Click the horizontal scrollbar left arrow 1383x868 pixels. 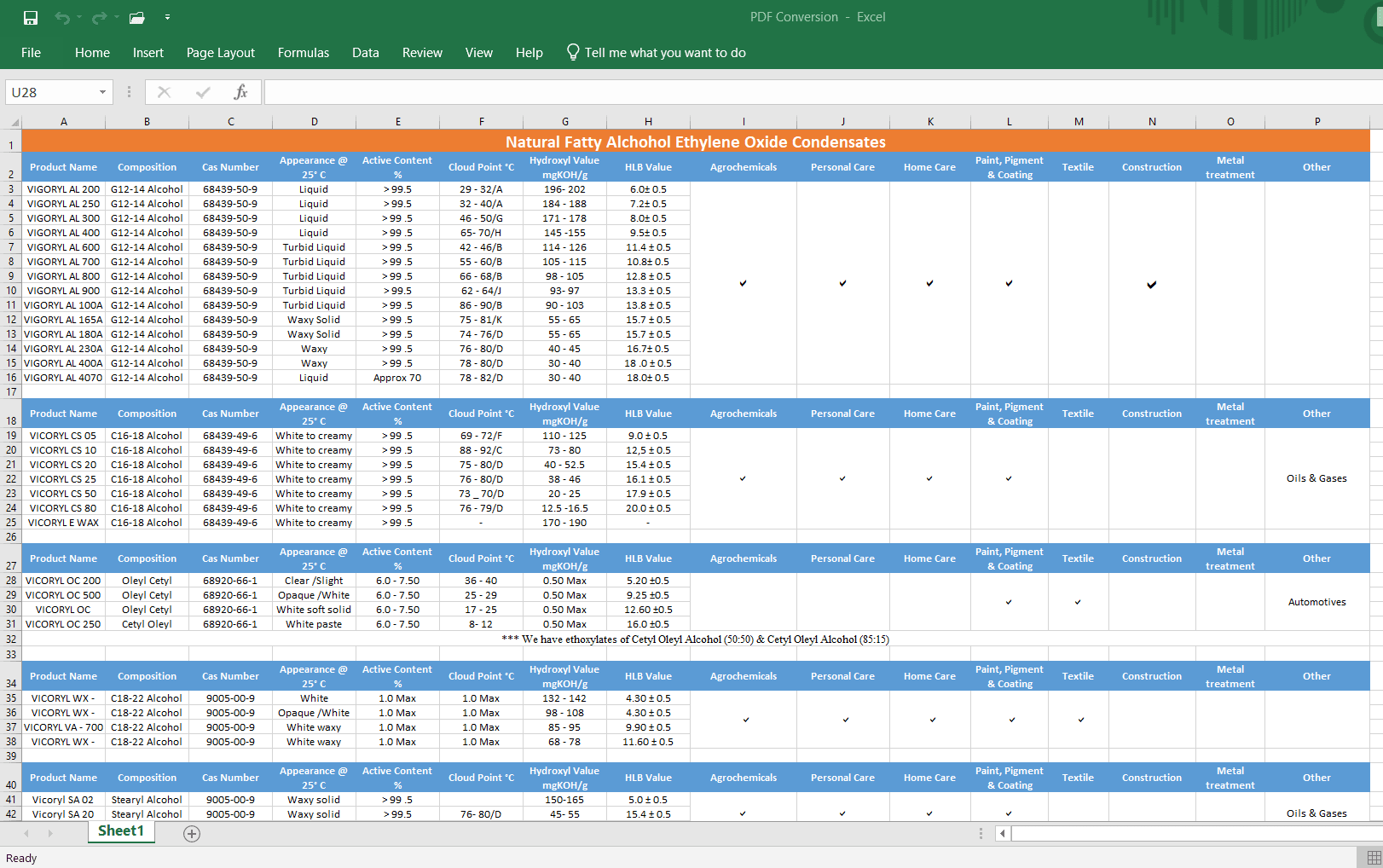1003,834
